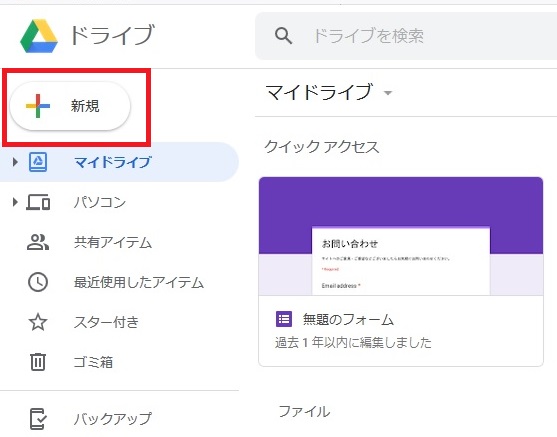
Task: Open パソコン in the sidebar
Action: (99, 202)
